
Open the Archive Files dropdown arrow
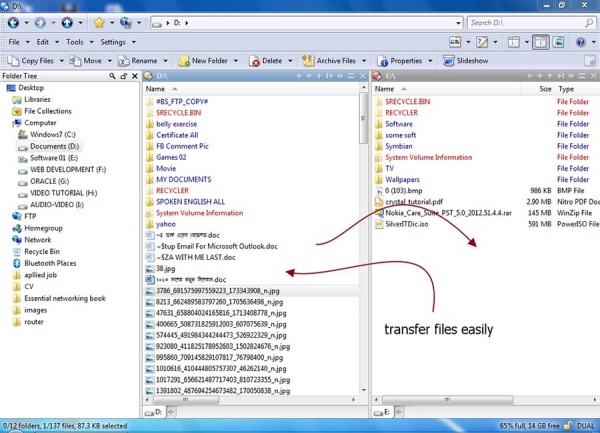click(364, 61)
